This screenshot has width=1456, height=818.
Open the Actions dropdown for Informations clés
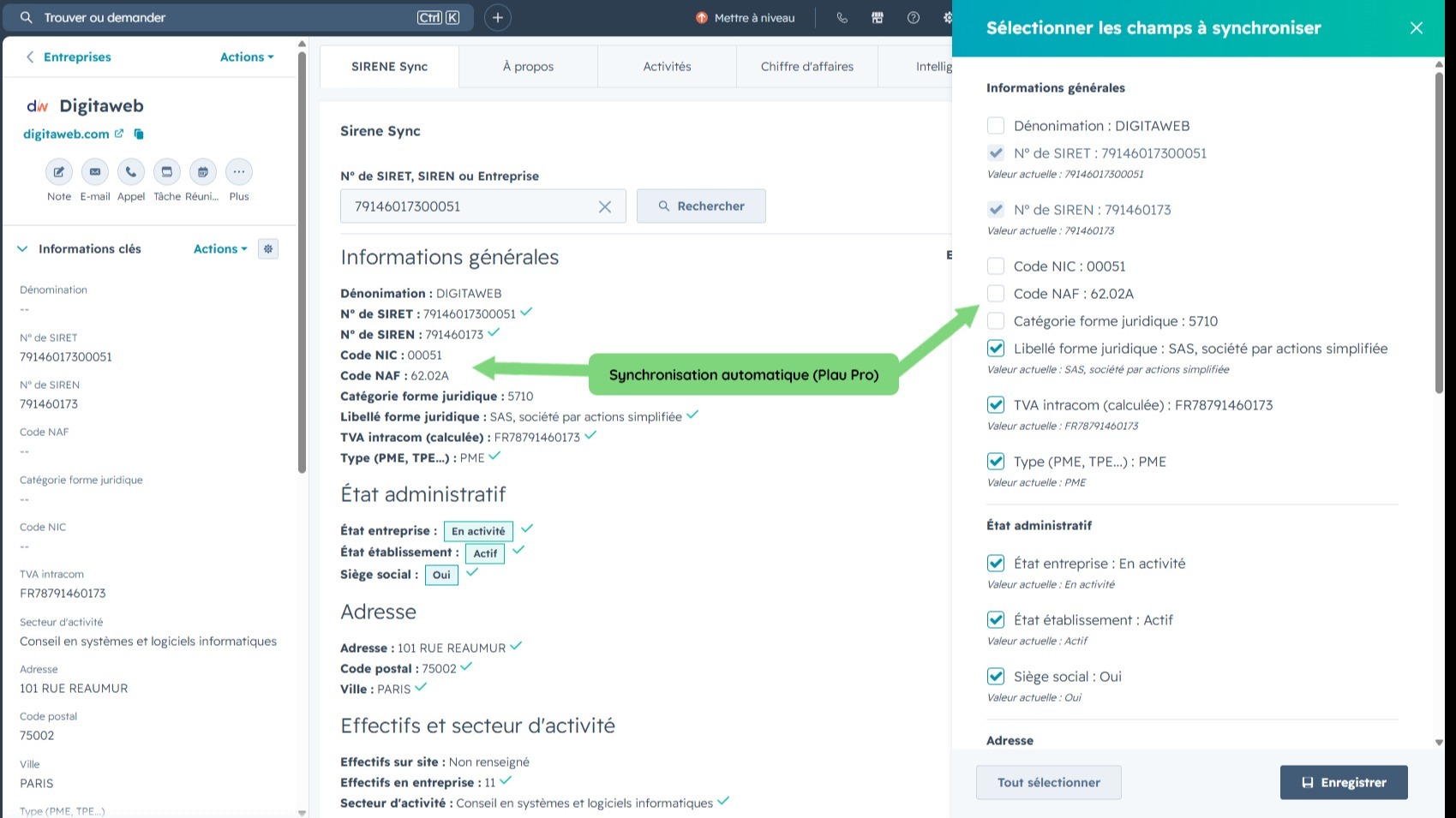[x=220, y=249]
